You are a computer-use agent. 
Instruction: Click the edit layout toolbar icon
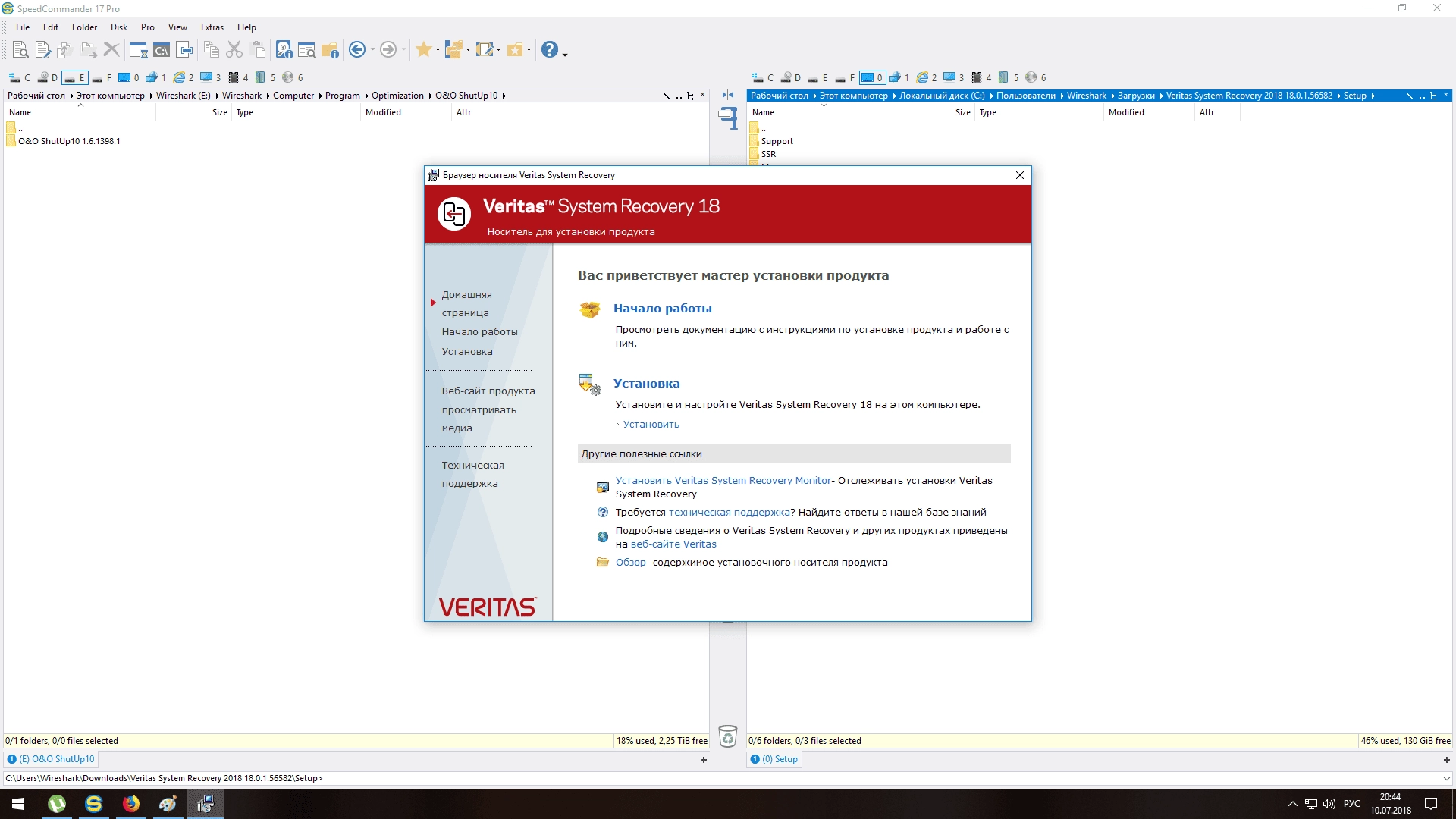(x=484, y=50)
